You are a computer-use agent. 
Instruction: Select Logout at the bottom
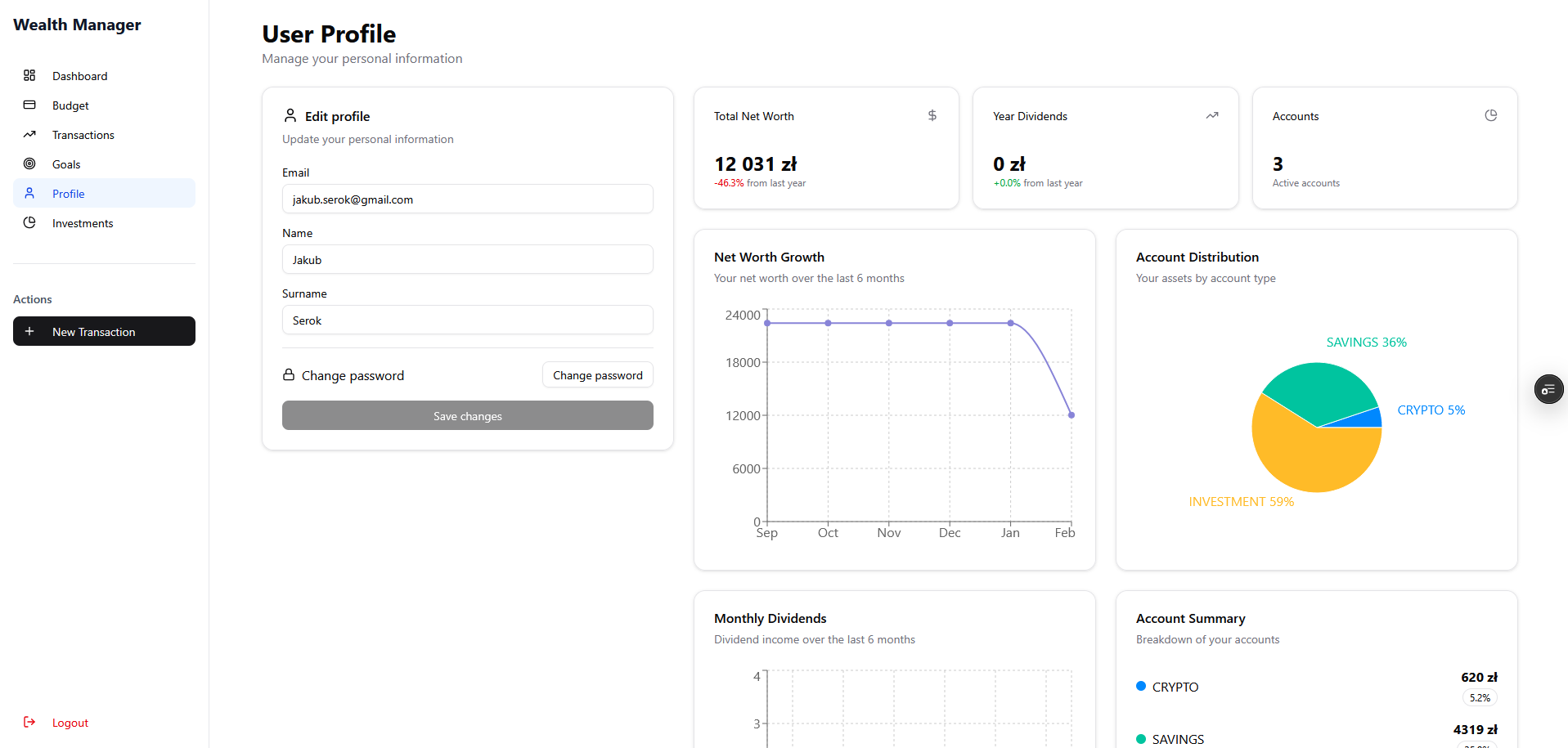(x=70, y=723)
